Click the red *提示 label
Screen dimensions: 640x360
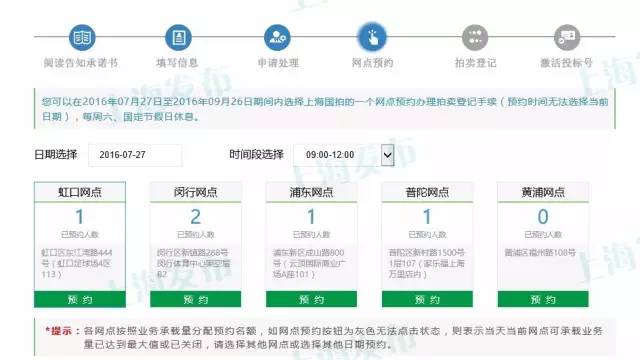(62, 331)
